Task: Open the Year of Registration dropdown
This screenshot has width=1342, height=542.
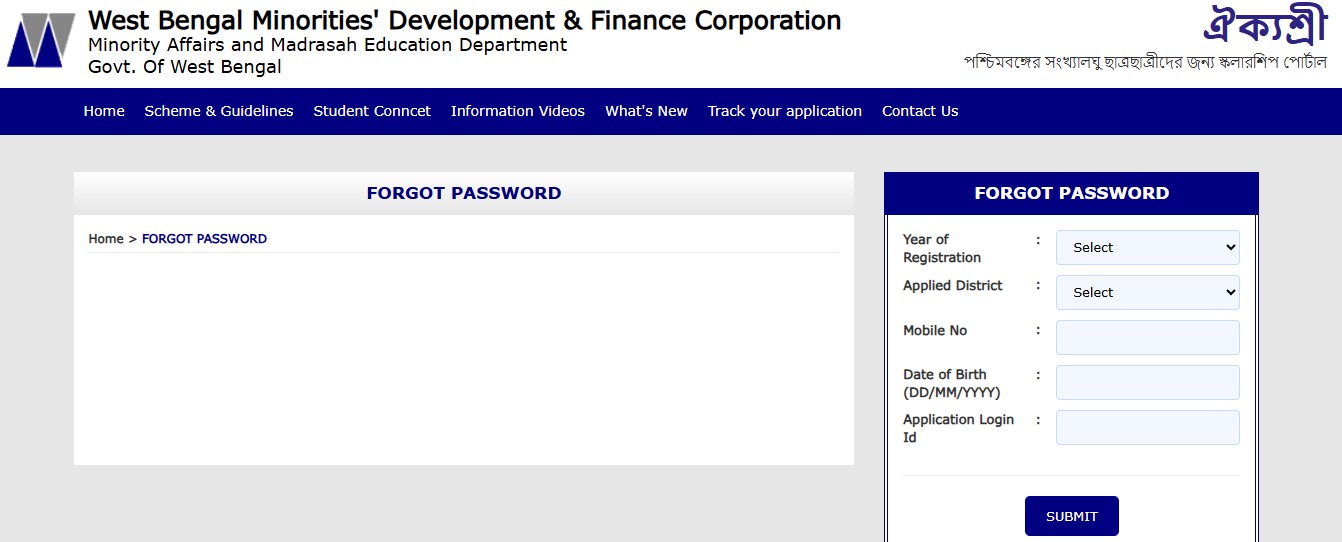Action: 1147,247
